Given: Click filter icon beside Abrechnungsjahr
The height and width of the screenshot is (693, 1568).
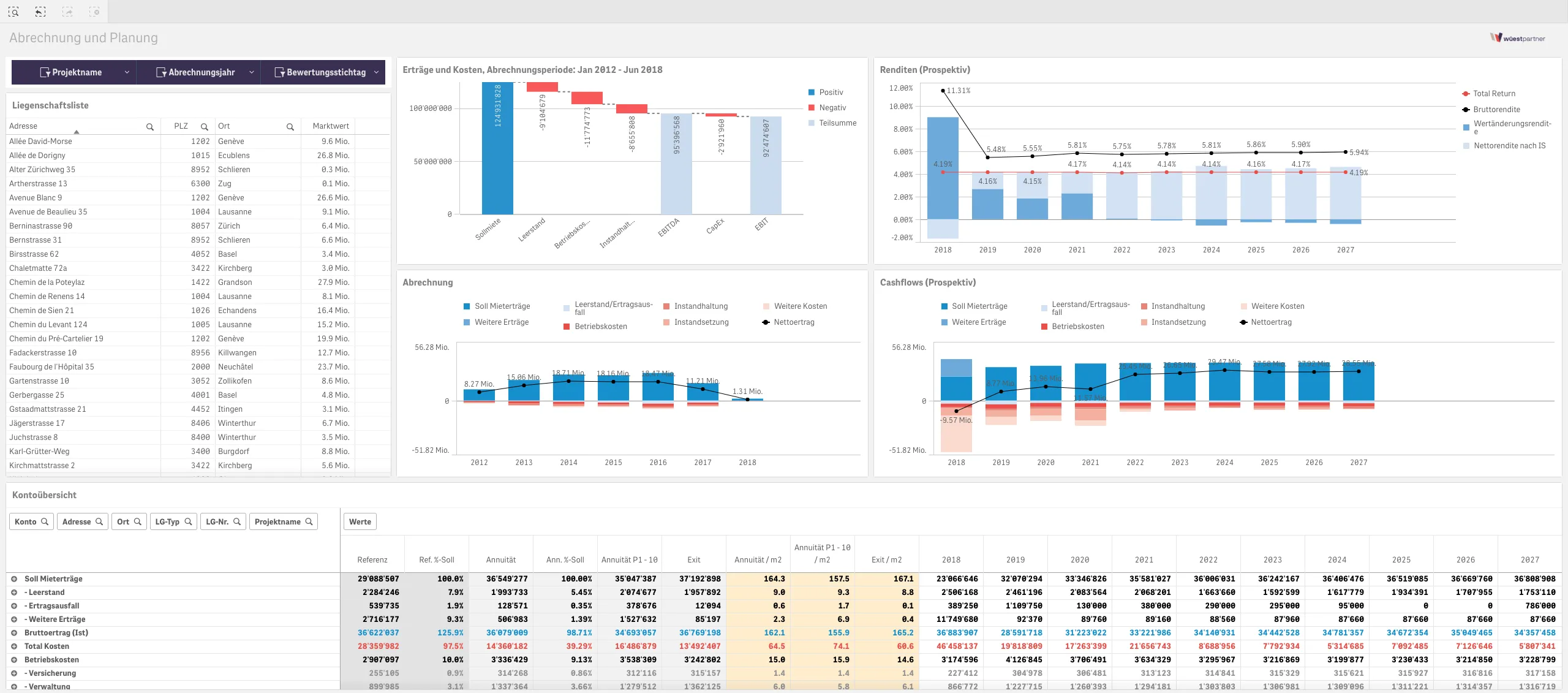Looking at the screenshot, I should point(161,72).
